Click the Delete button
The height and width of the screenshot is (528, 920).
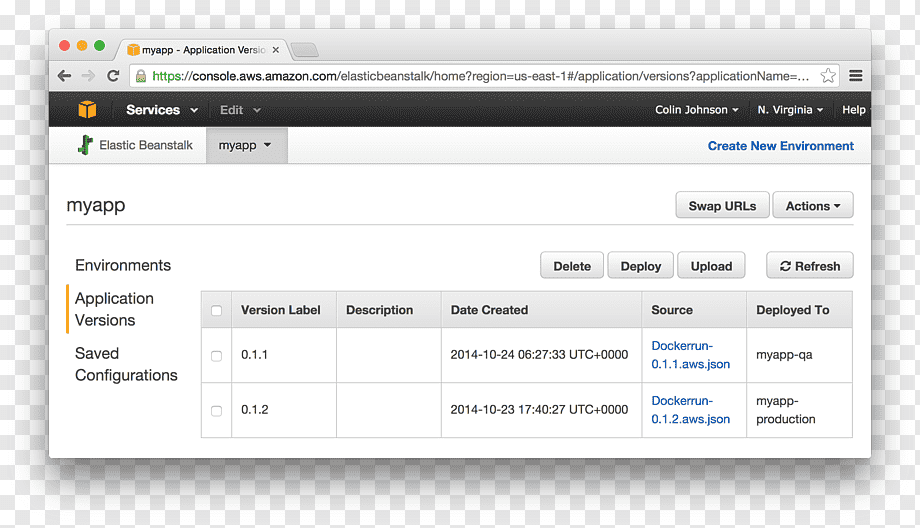[572, 266]
